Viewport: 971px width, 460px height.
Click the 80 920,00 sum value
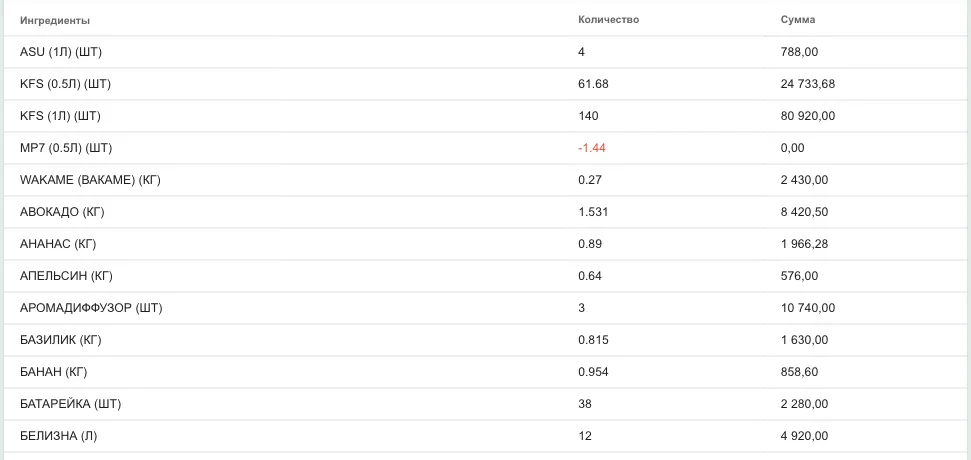point(808,116)
